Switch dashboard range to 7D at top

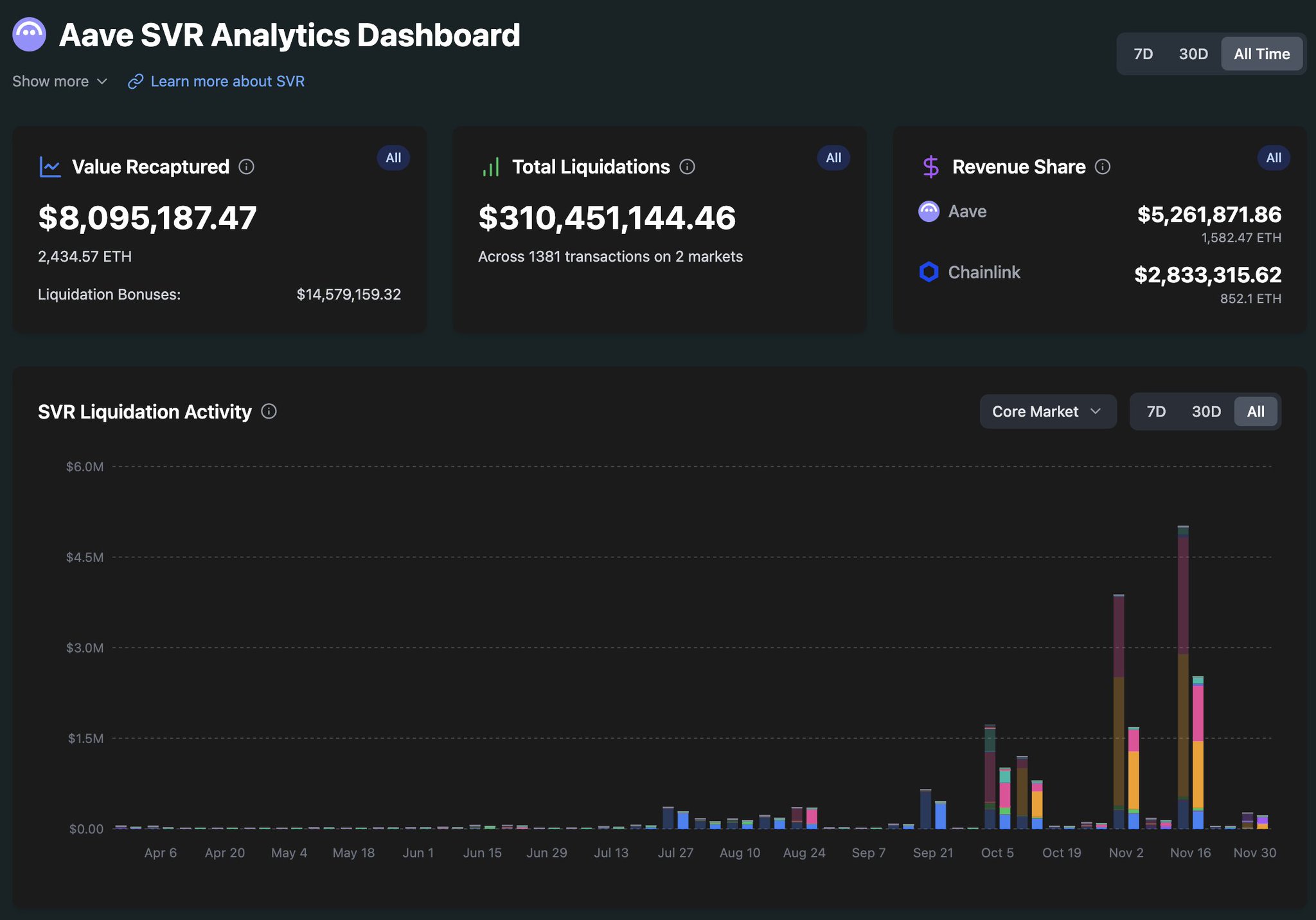[1143, 54]
